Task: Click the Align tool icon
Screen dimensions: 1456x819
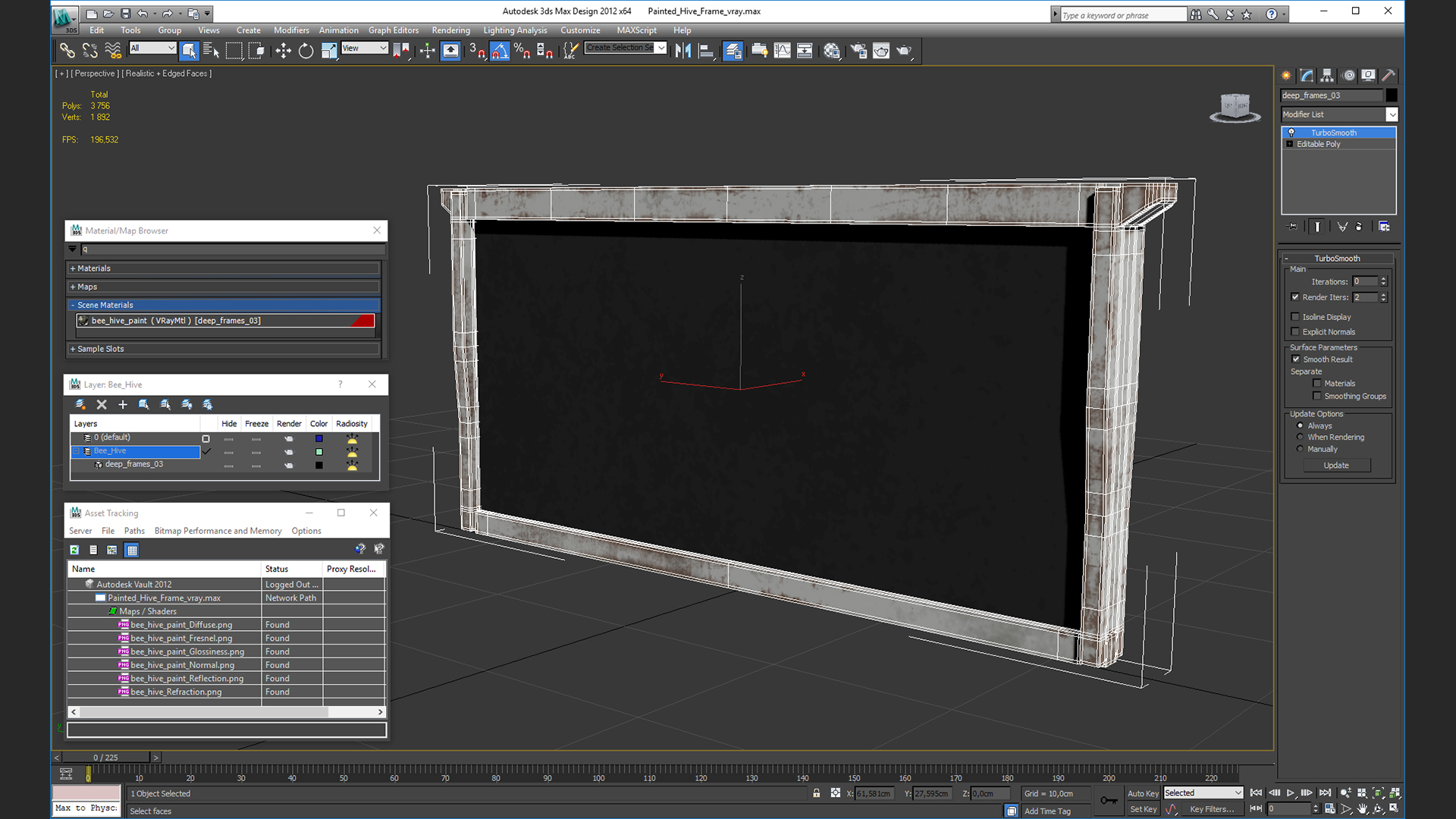Action: [706, 51]
